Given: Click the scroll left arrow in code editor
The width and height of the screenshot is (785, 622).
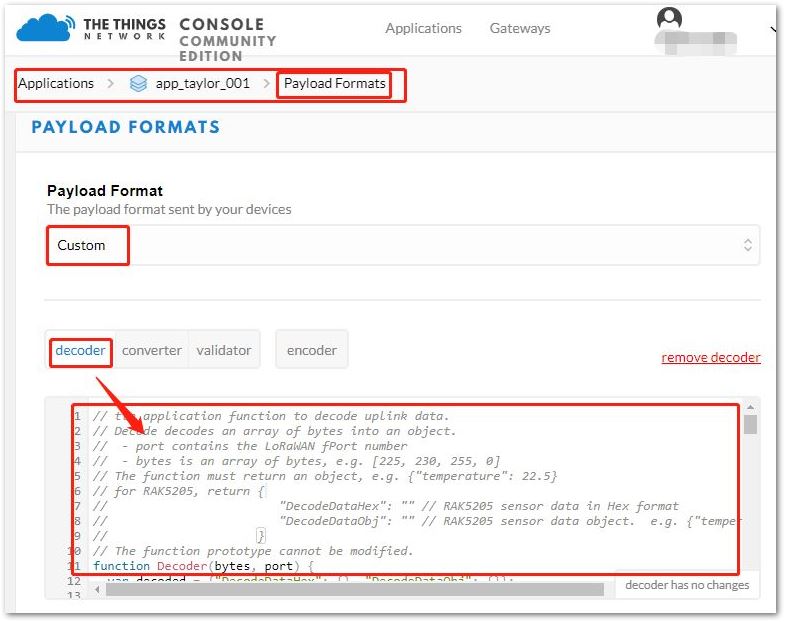Looking at the screenshot, I should [97, 589].
